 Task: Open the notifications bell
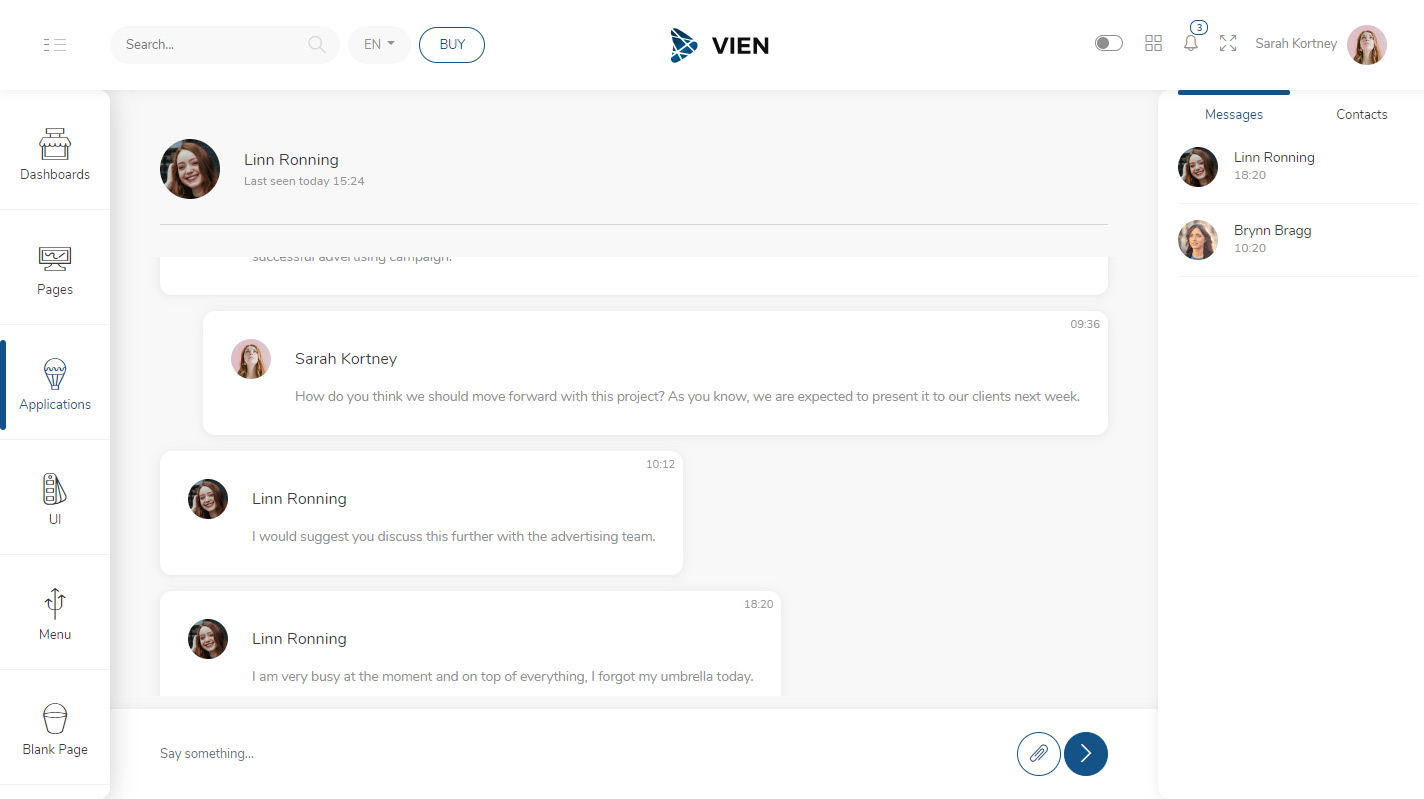coord(1190,43)
